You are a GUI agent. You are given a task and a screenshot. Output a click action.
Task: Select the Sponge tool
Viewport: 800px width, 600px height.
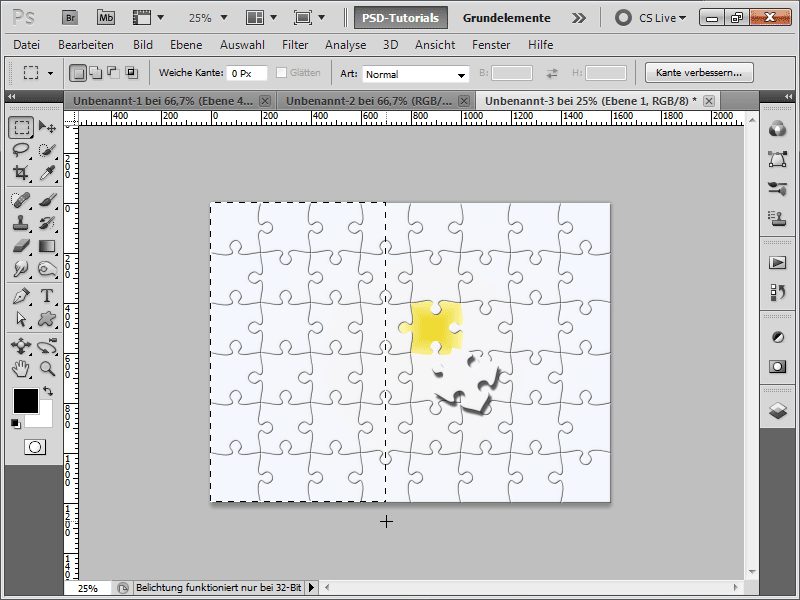tap(47, 268)
